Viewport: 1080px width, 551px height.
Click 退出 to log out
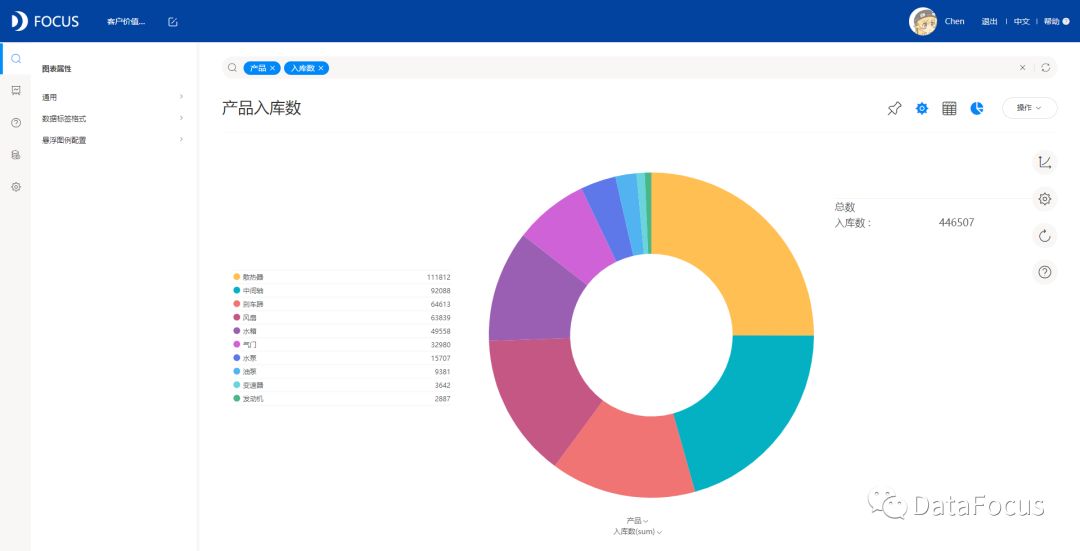pyautogui.click(x=989, y=21)
